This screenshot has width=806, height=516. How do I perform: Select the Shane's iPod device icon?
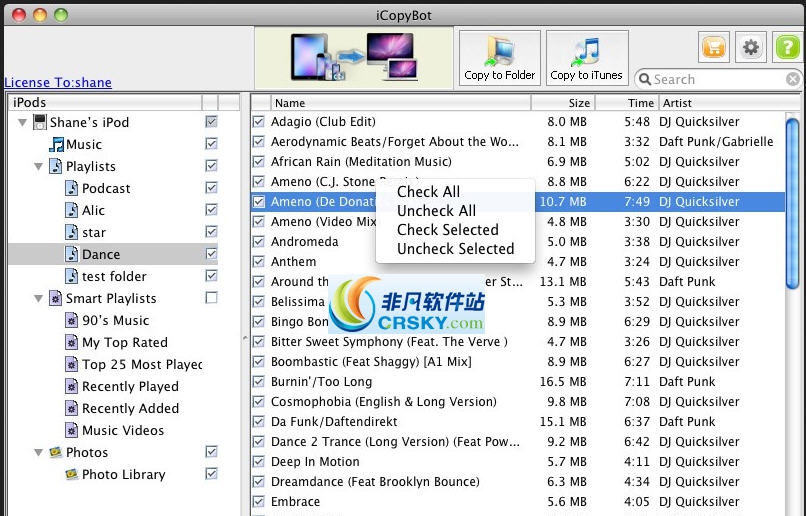(x=40, y=122)
